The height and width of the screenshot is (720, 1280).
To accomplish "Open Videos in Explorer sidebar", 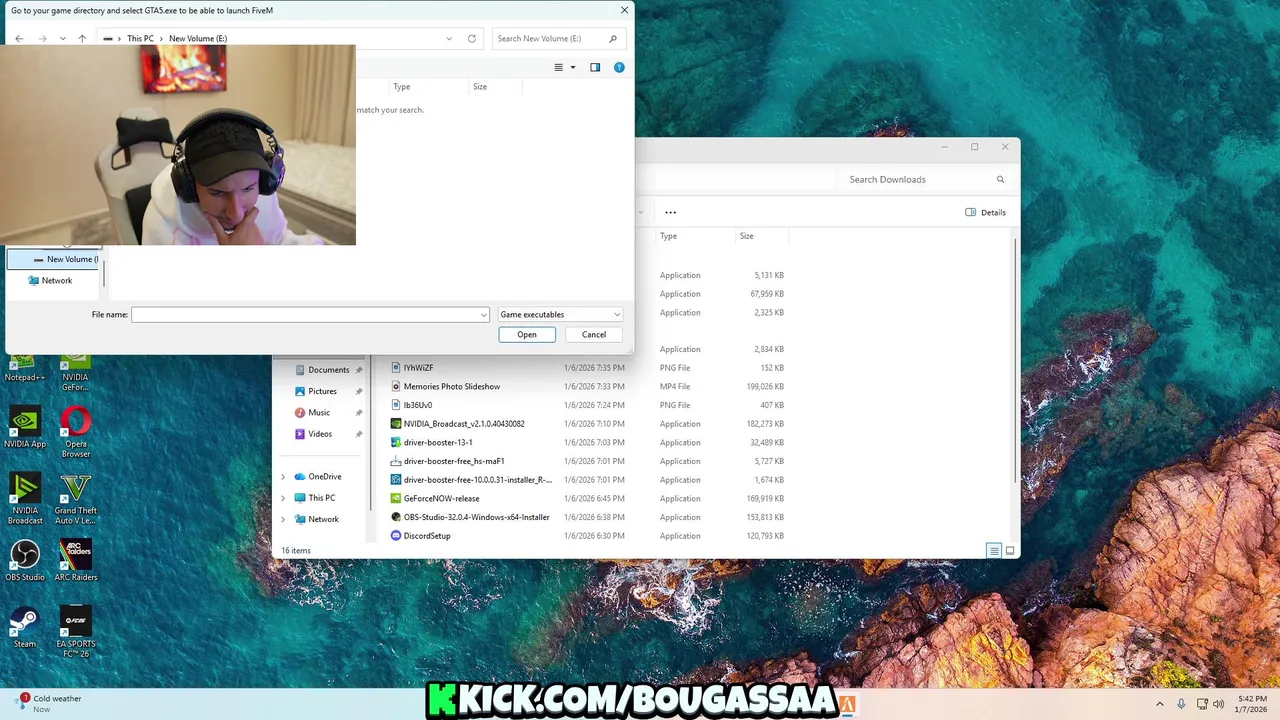I will point(320,434).
